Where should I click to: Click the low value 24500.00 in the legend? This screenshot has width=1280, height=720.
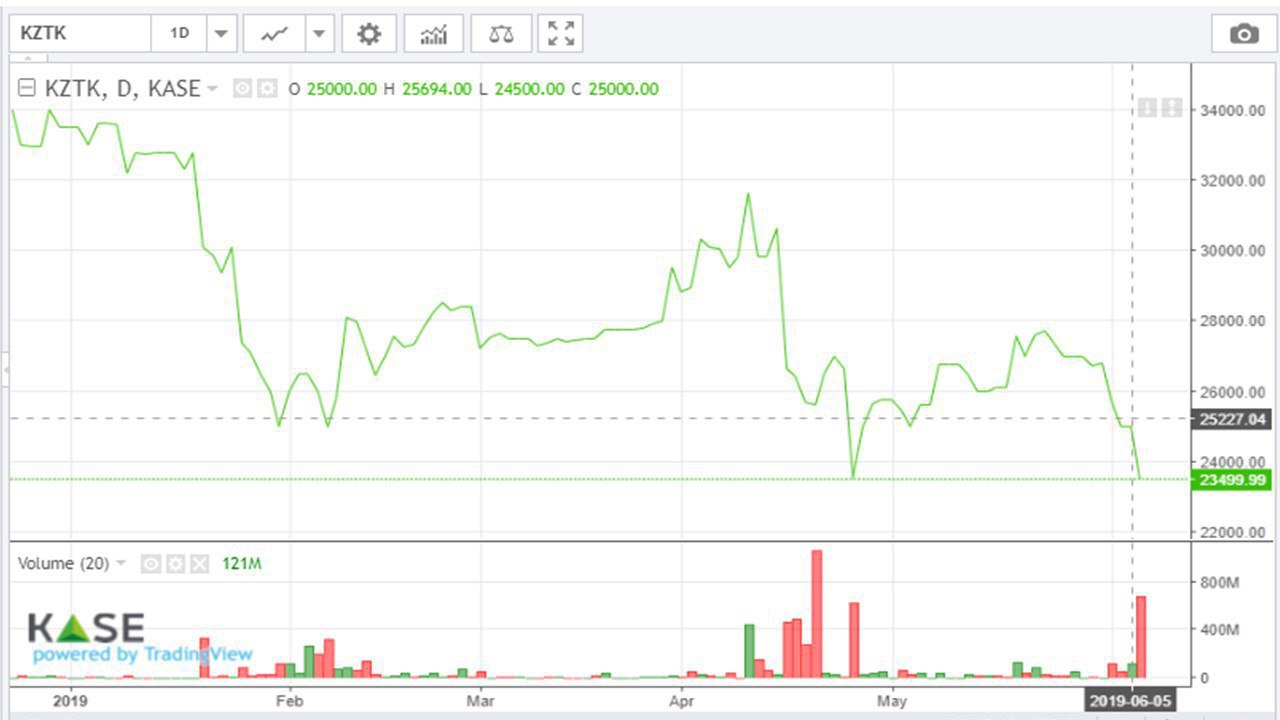529,89
